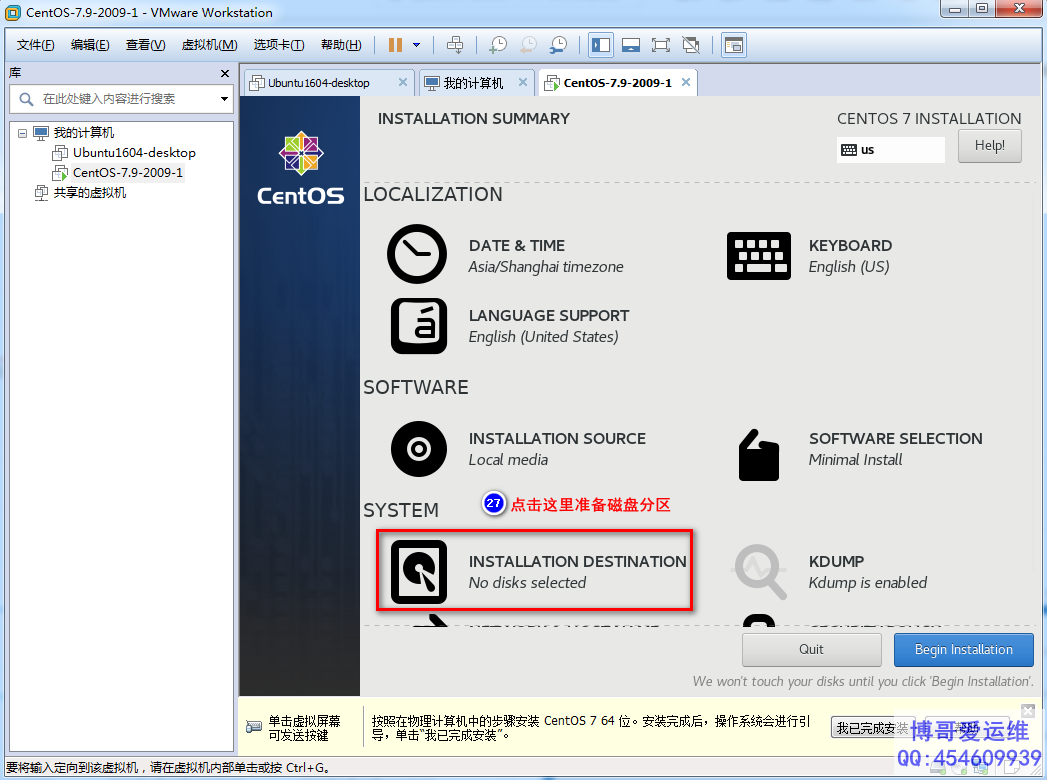Close the CentOS-7.9-2009-1 tab
Viewport: 1047px width, 780px height.
tap(686, 82)
